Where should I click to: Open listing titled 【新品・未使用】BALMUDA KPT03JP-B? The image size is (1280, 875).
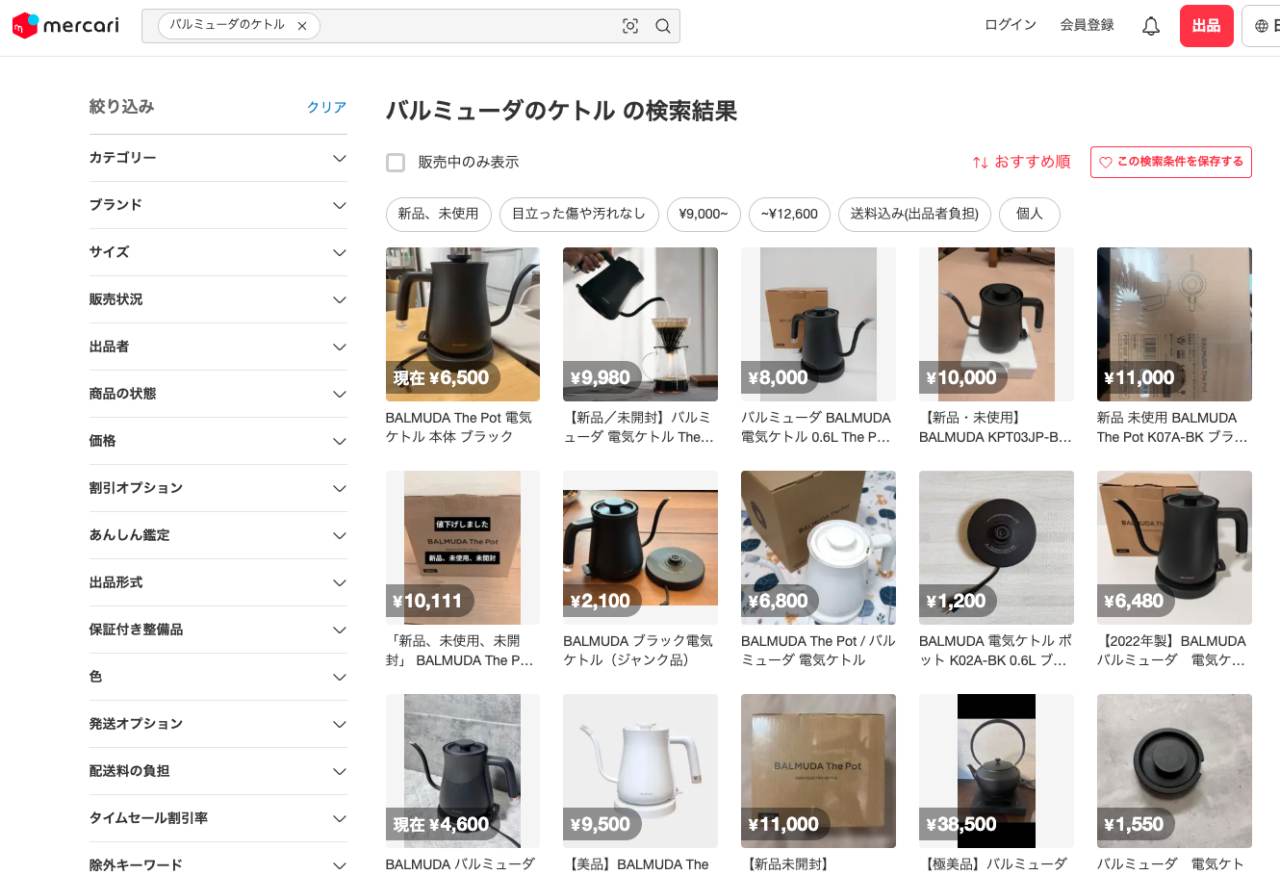[995, 427]
